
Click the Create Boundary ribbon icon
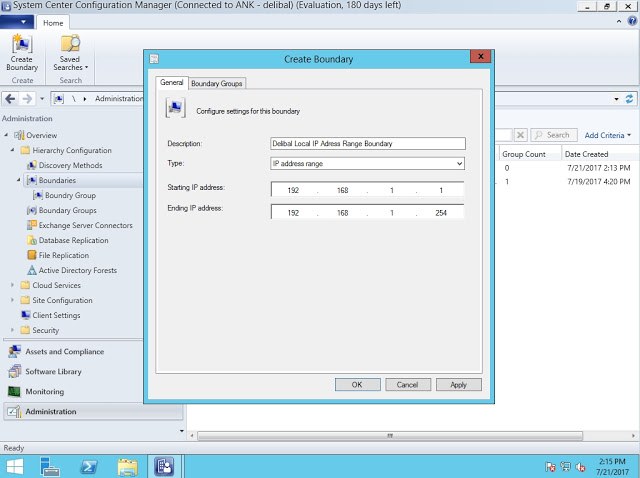coord(21,51)
